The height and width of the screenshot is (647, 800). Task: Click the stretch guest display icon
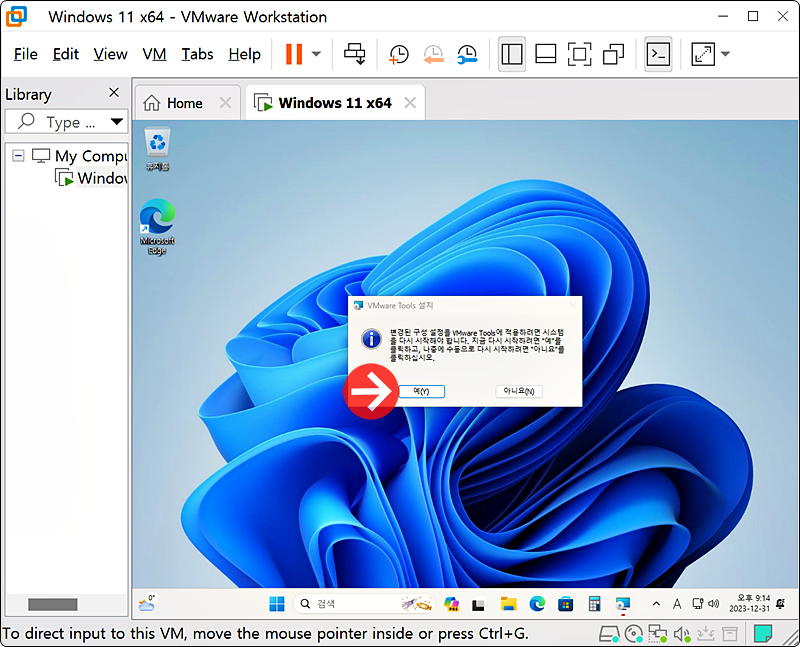[703, 54]
